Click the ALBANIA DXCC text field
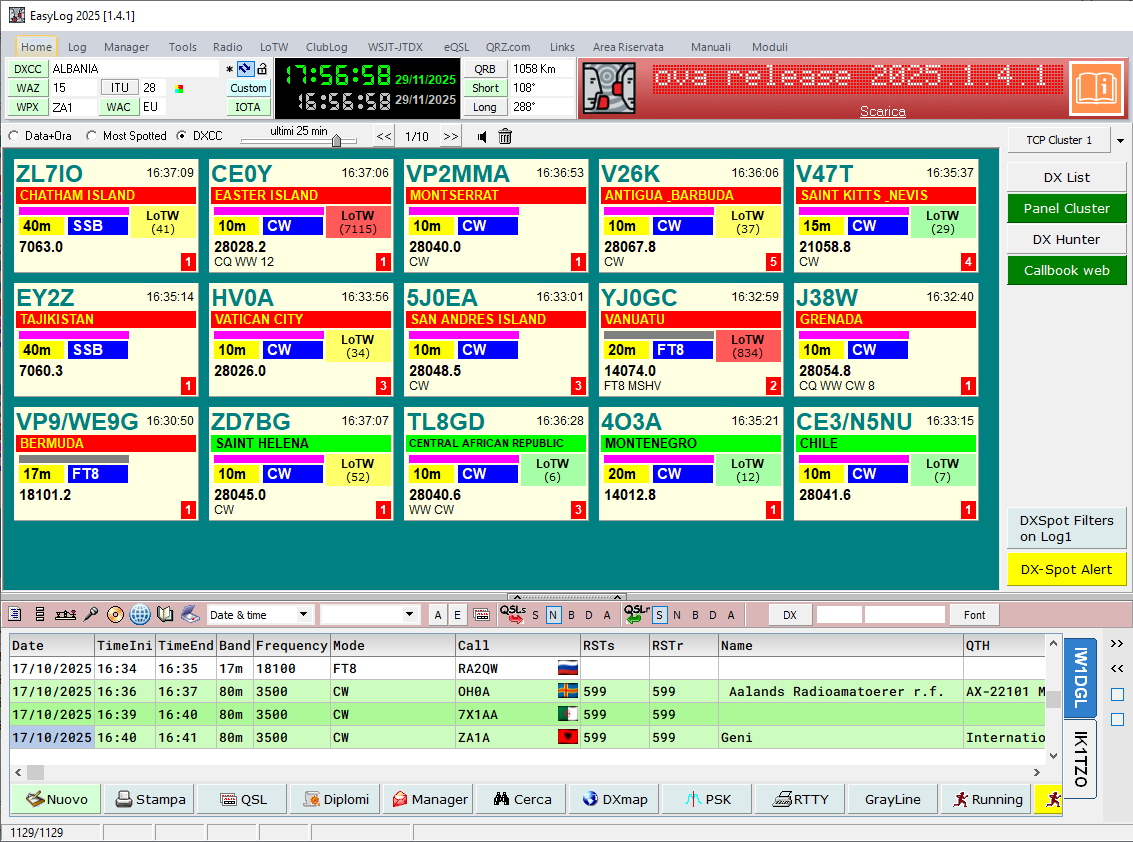 tap(134, 69)
